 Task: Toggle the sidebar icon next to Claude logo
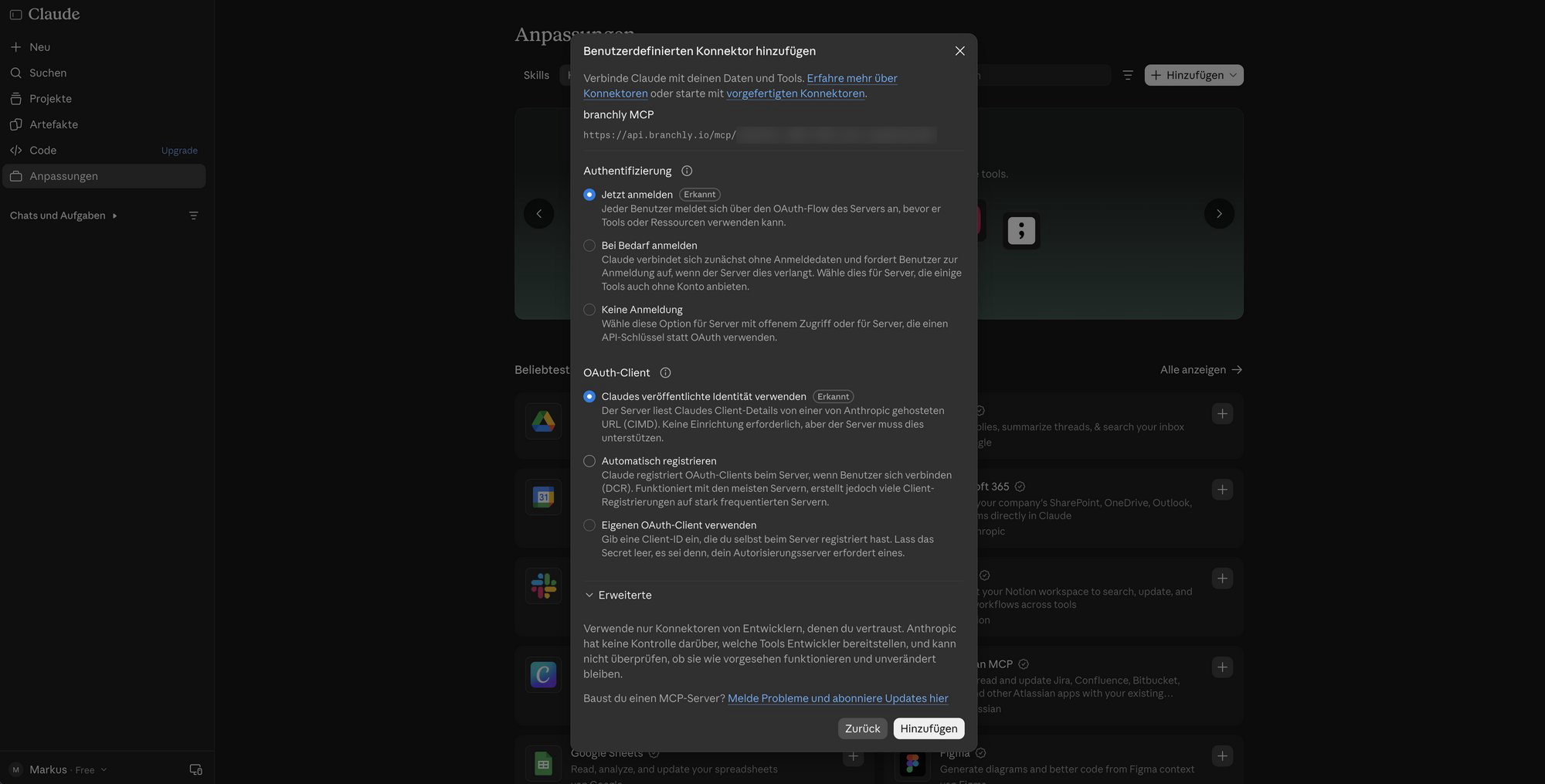click(x=15, y=15)
